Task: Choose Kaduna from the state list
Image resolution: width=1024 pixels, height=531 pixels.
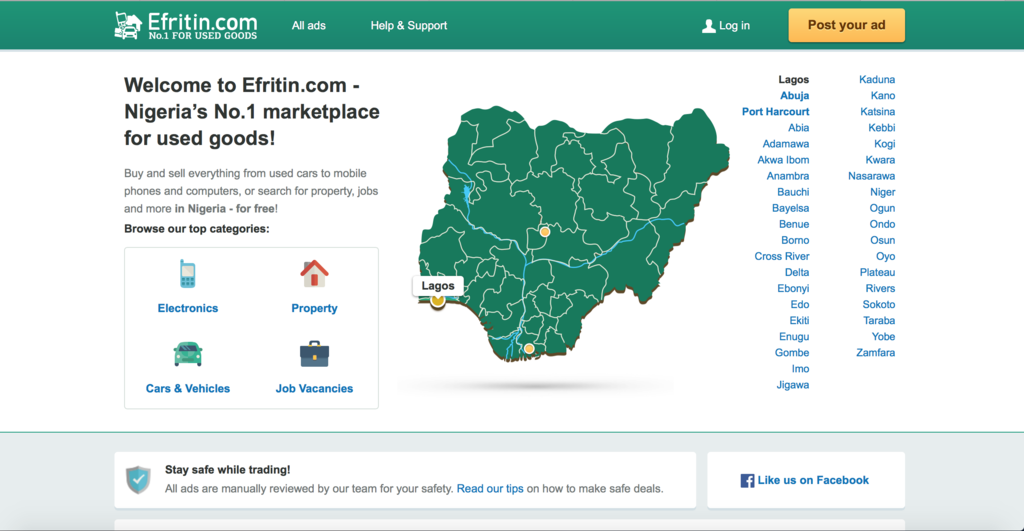Action: click(877, 80)
